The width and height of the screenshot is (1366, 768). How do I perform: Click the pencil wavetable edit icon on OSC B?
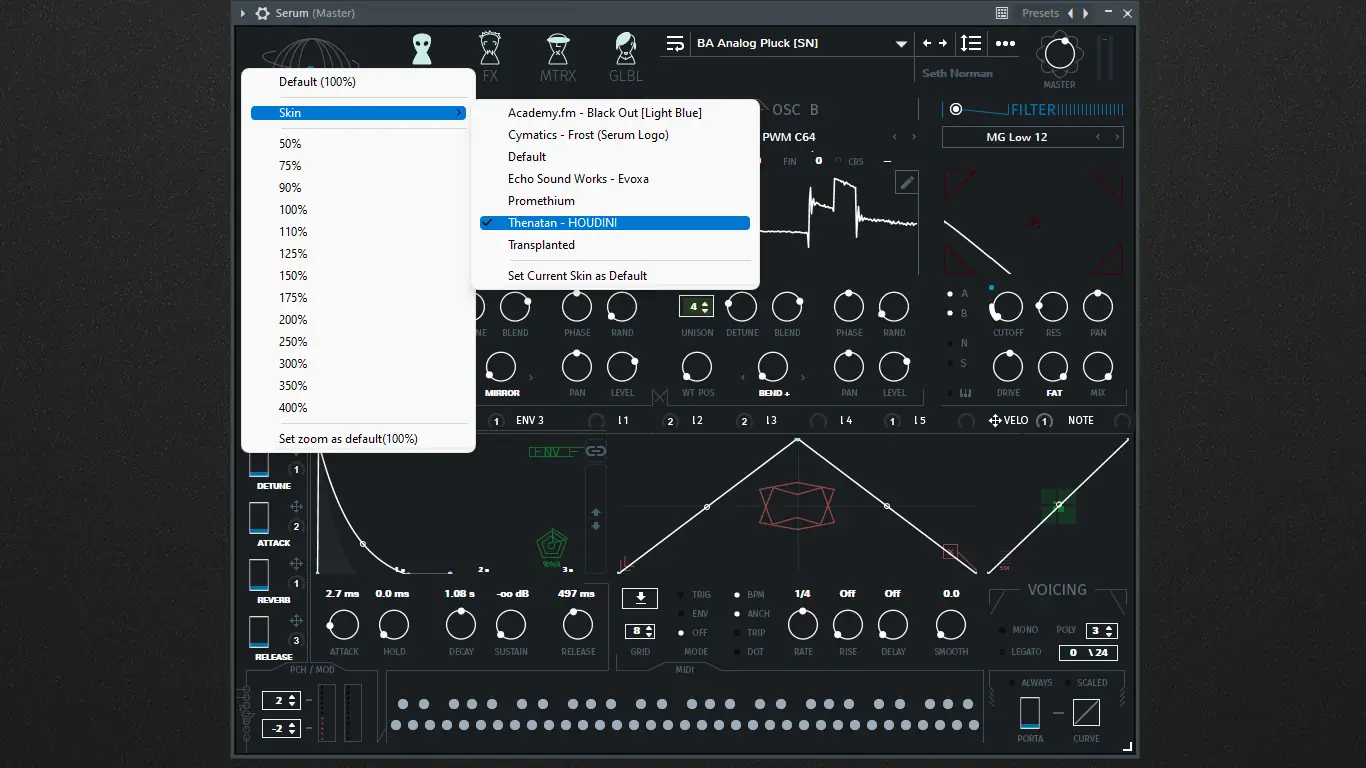coord(906,181)
